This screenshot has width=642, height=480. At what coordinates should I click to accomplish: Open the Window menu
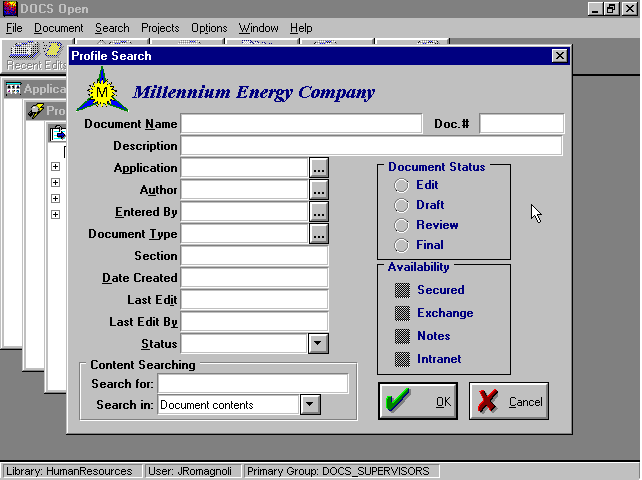pyautogui.click(x=258, y=28)
